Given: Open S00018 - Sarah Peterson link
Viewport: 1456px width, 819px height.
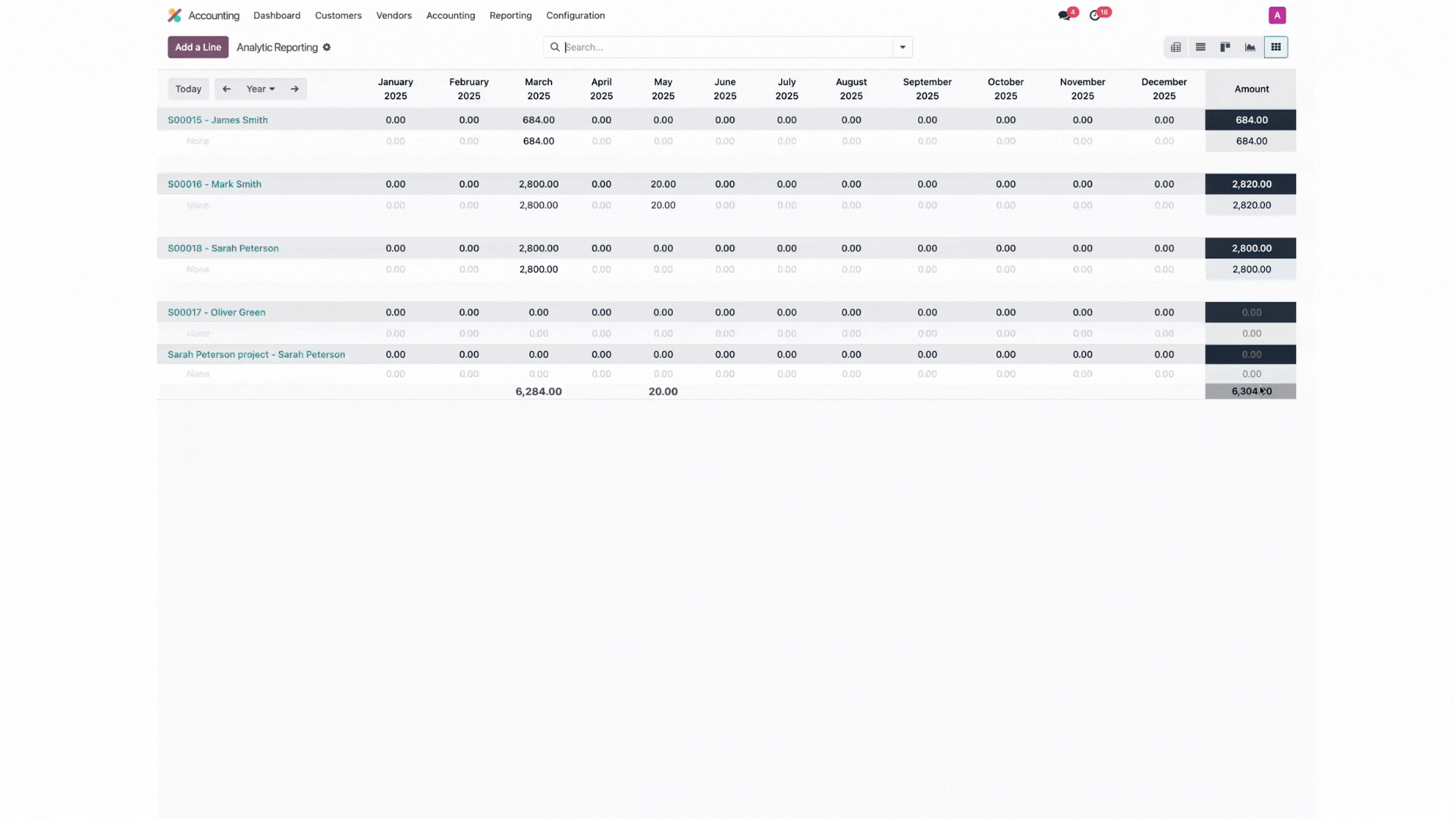Looking at the screenshot, I should click(x=223, y=248).
